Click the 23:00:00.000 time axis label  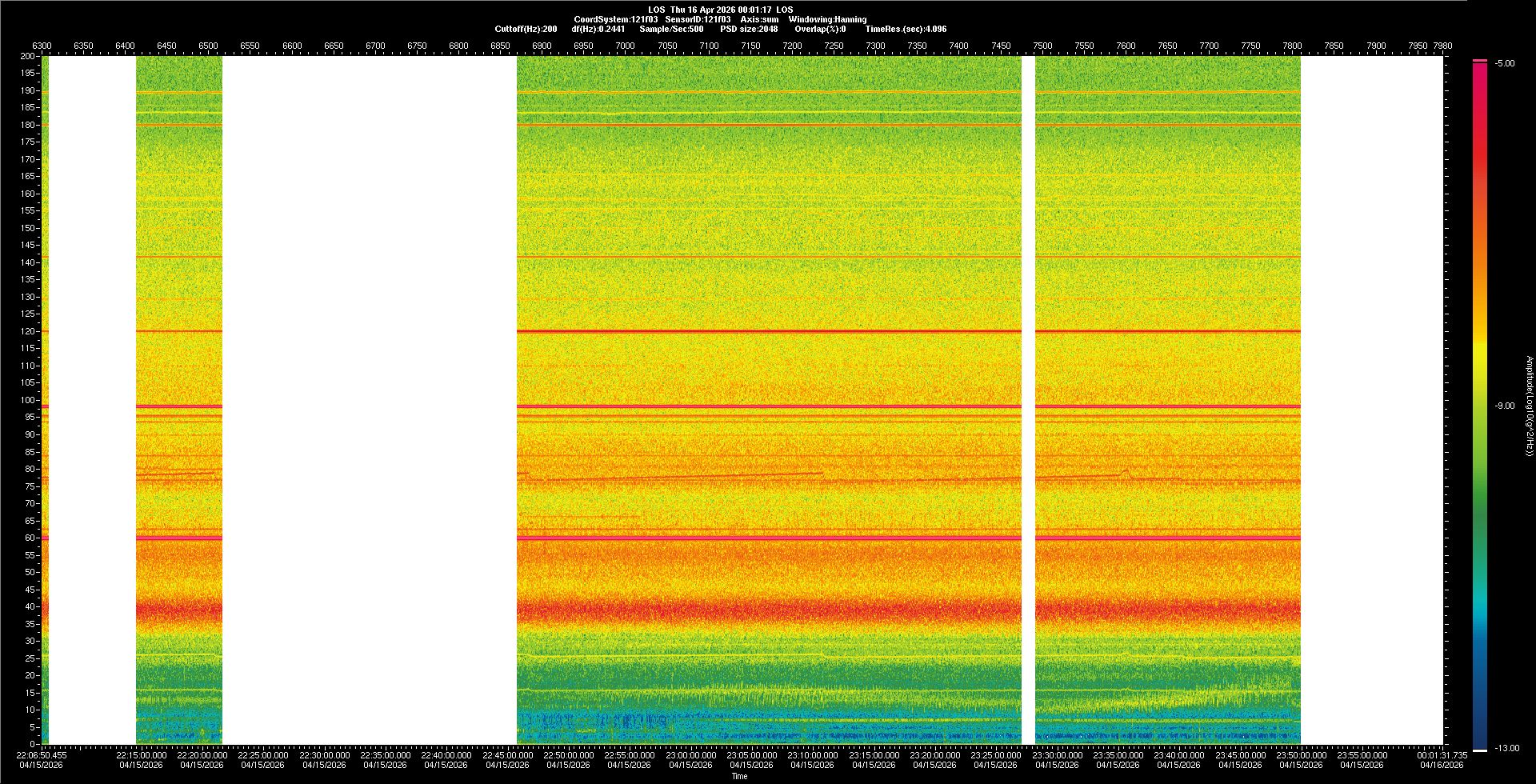coord(690,755)
